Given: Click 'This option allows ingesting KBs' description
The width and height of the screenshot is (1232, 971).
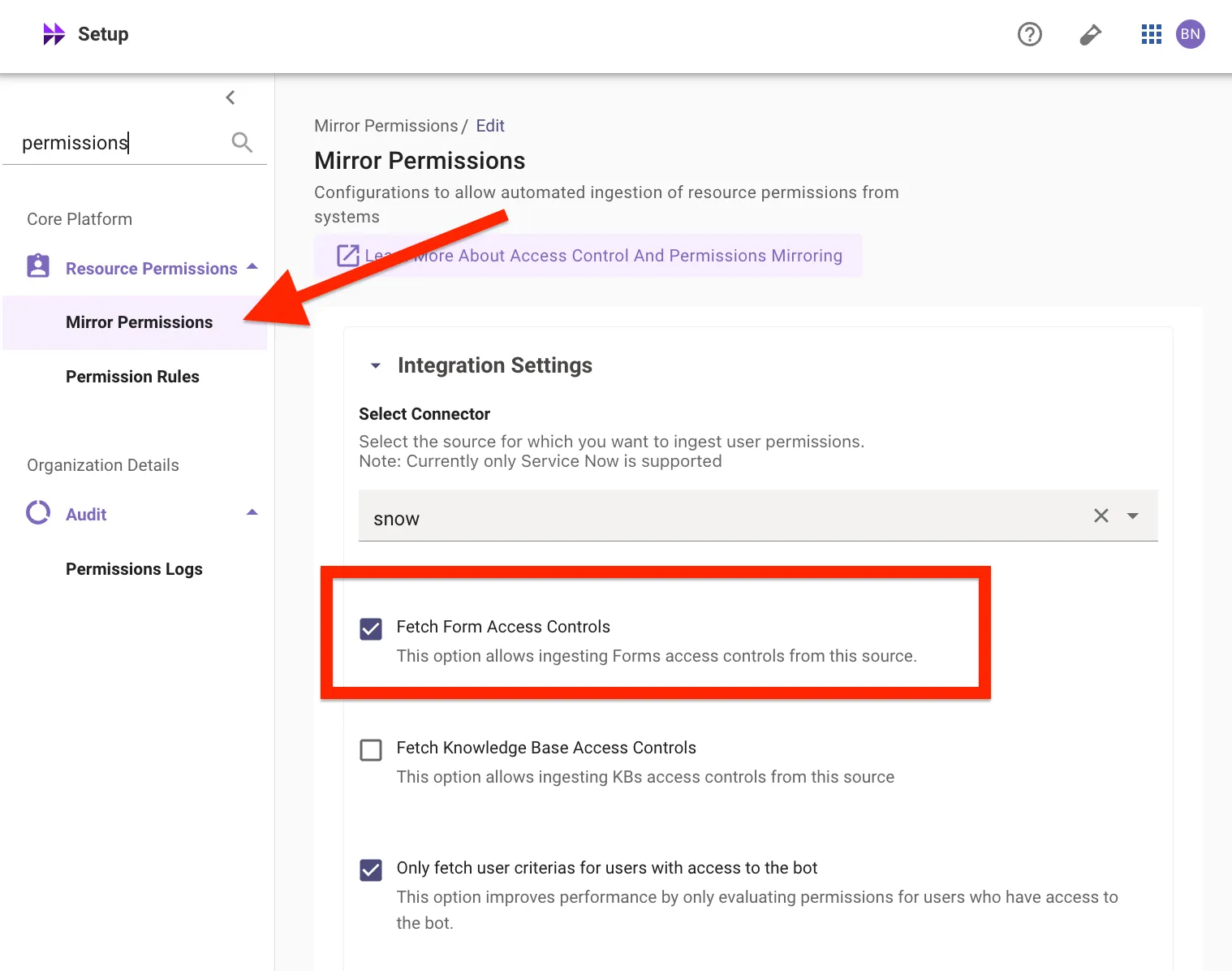Looking at the screenshot, I should (645, 777).
